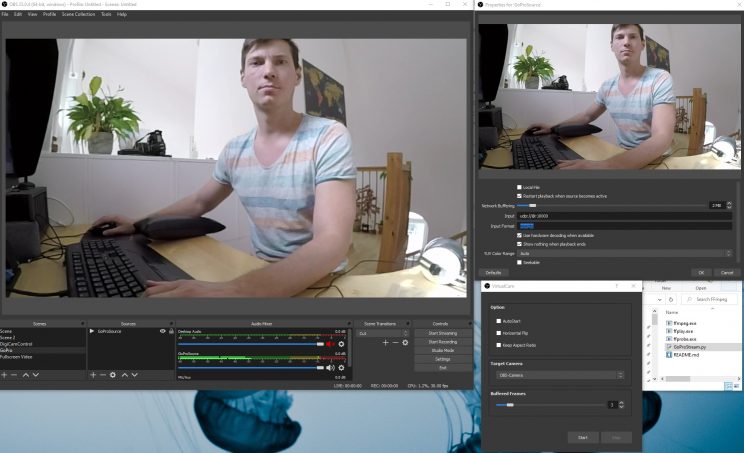Click the add scene plus icon
Screen dimensions: 744x453
coord(4,375)
